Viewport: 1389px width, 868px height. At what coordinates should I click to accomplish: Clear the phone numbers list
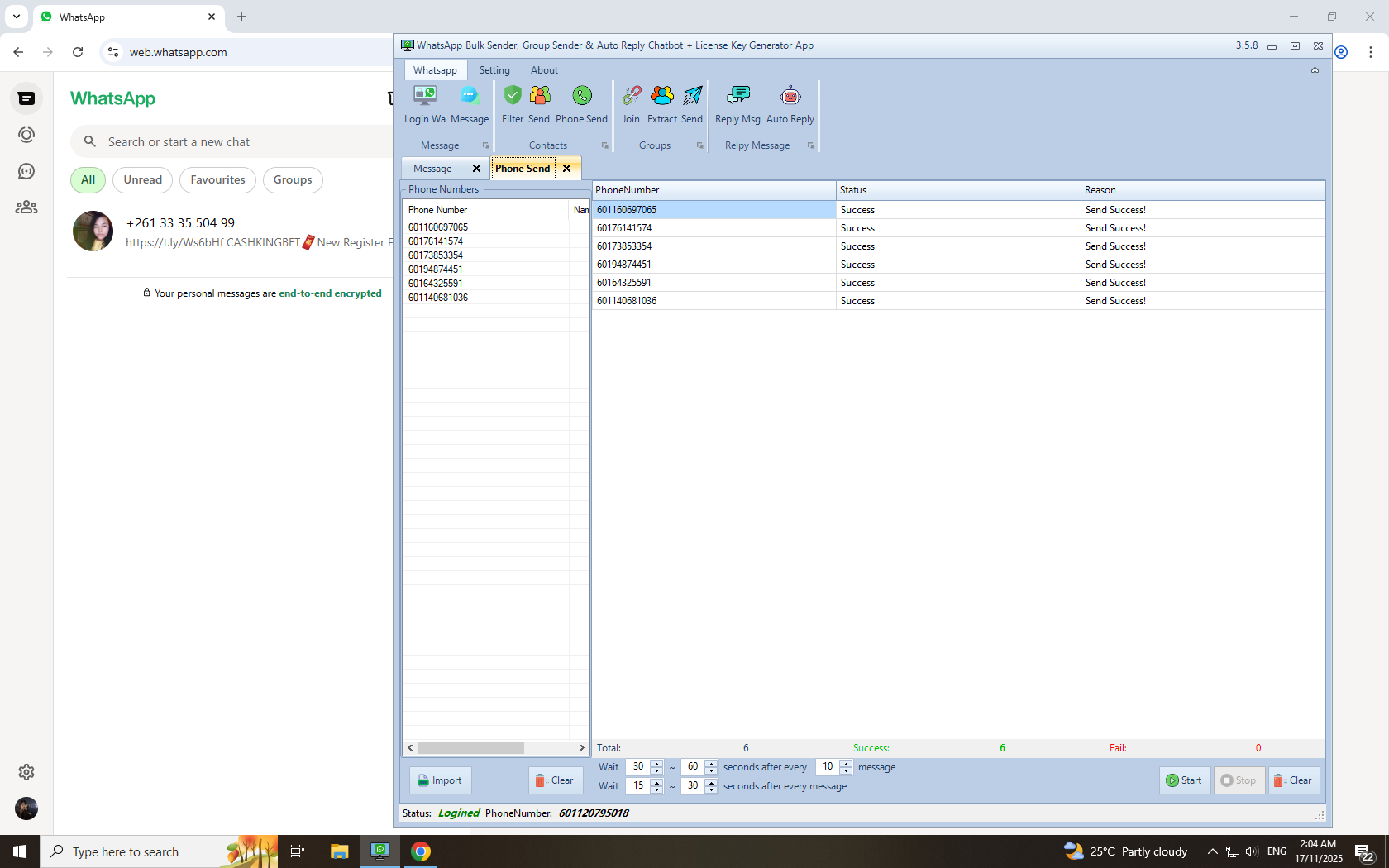click(x=555, y=780)
